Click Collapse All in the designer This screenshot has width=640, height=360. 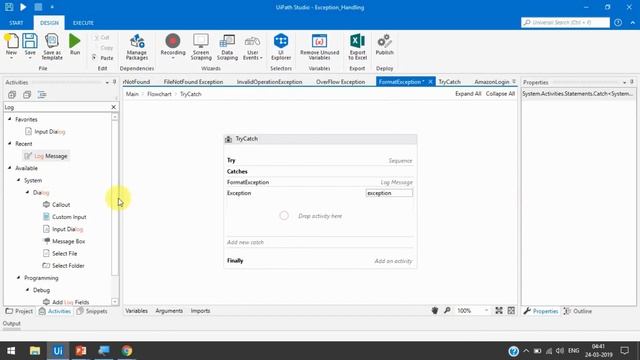point(500,94)
